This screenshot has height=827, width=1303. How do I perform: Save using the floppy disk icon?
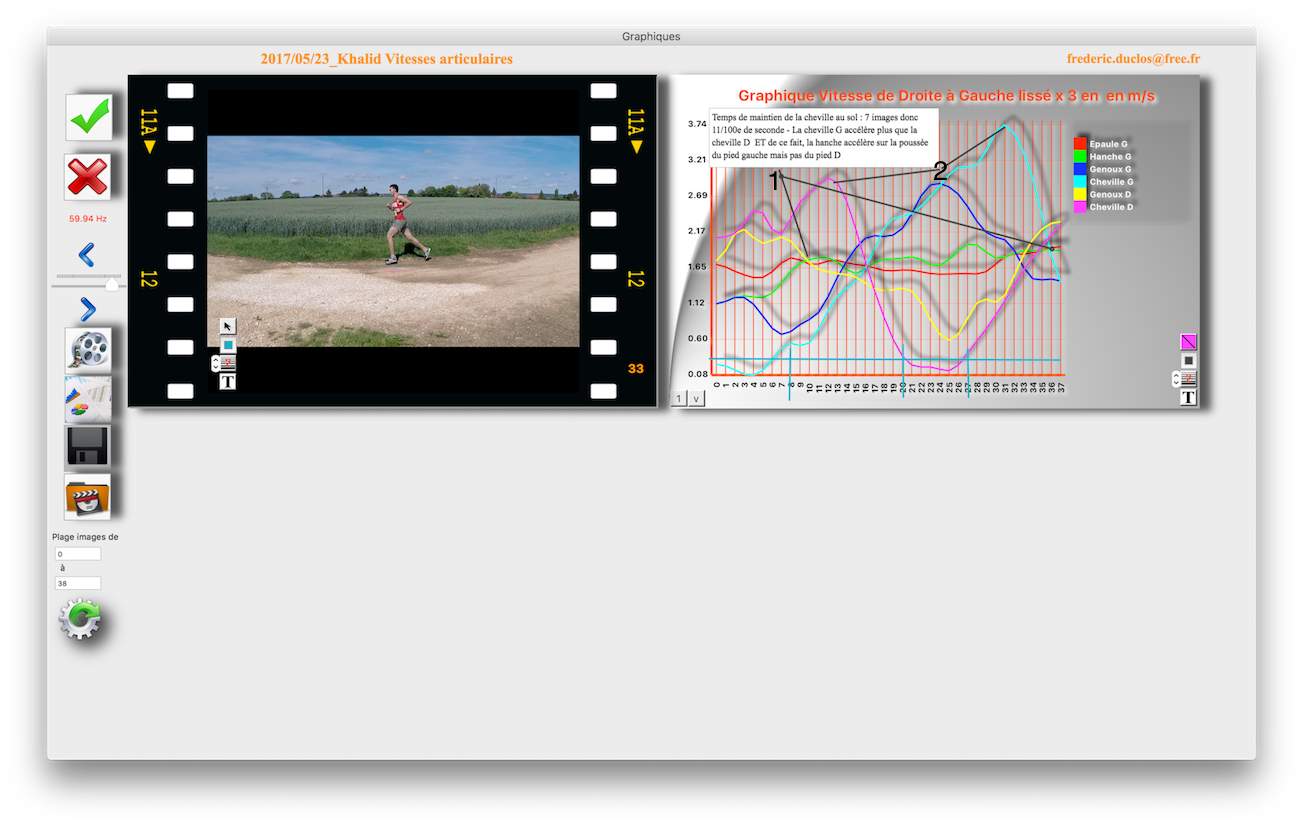[x=88, y=447]
